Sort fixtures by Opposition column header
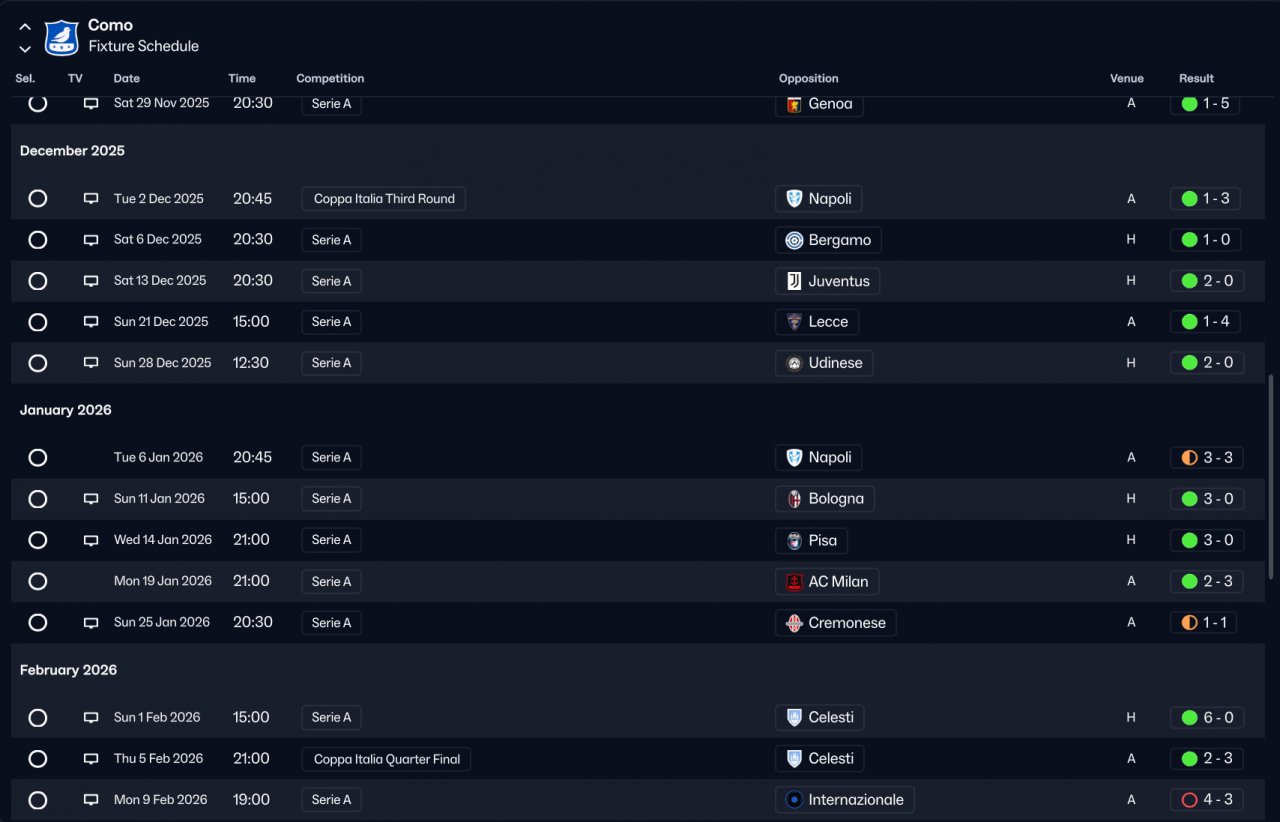Screen dimensions: 1280x822 click(x=808, y=78)
